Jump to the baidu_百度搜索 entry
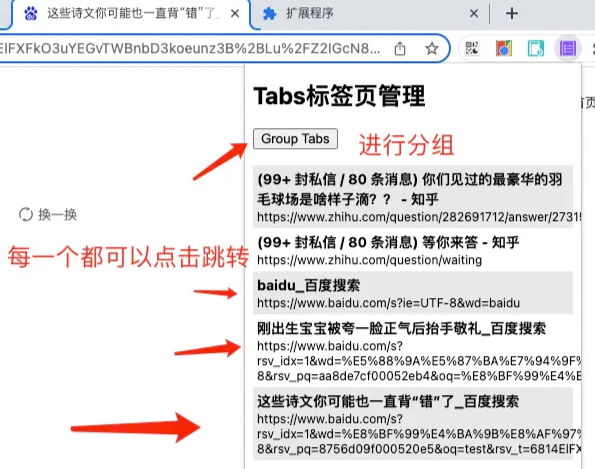595x469 pixels. point(413,293)
